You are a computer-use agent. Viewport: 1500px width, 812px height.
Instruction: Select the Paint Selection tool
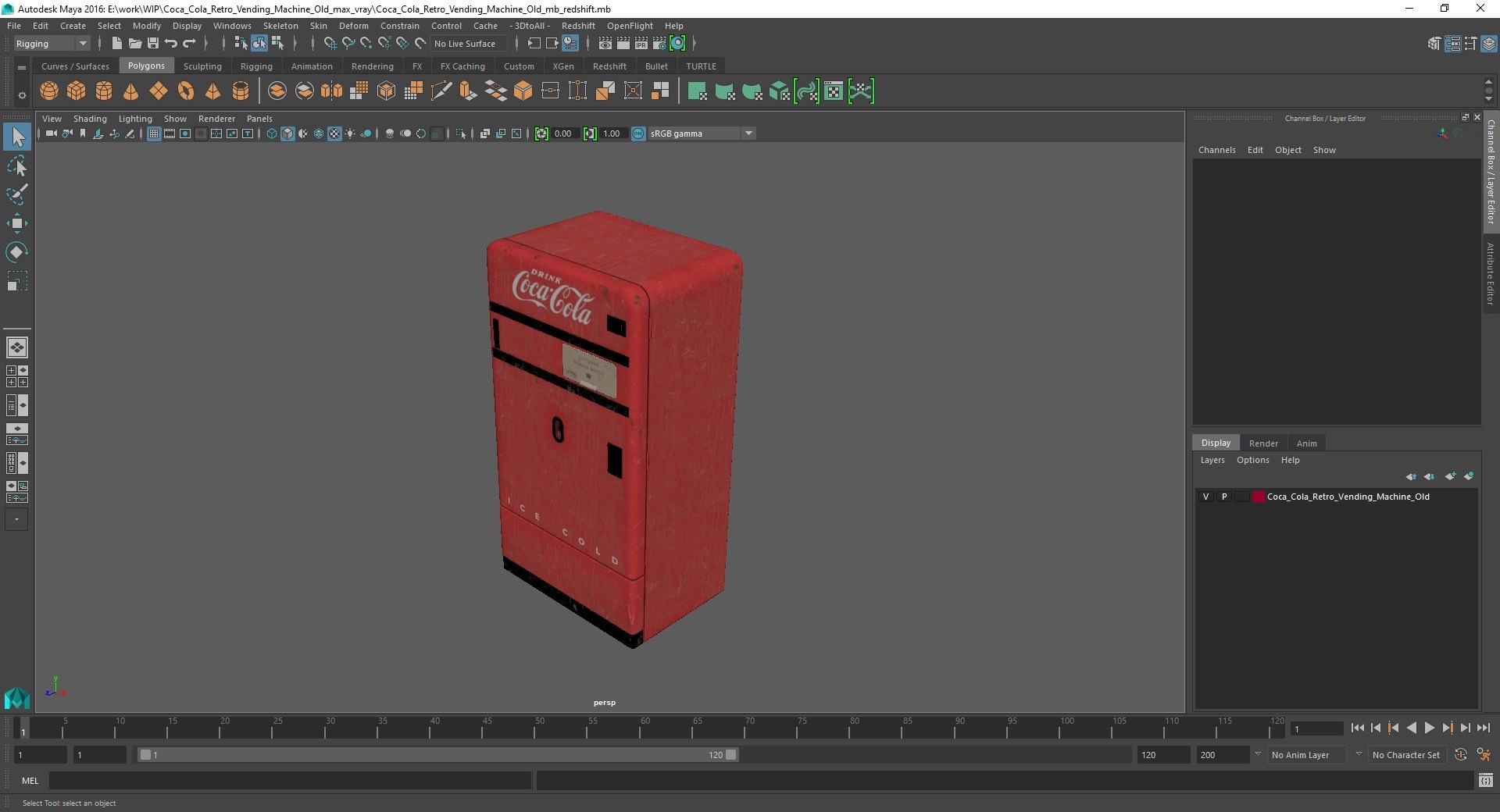(16, 194)
